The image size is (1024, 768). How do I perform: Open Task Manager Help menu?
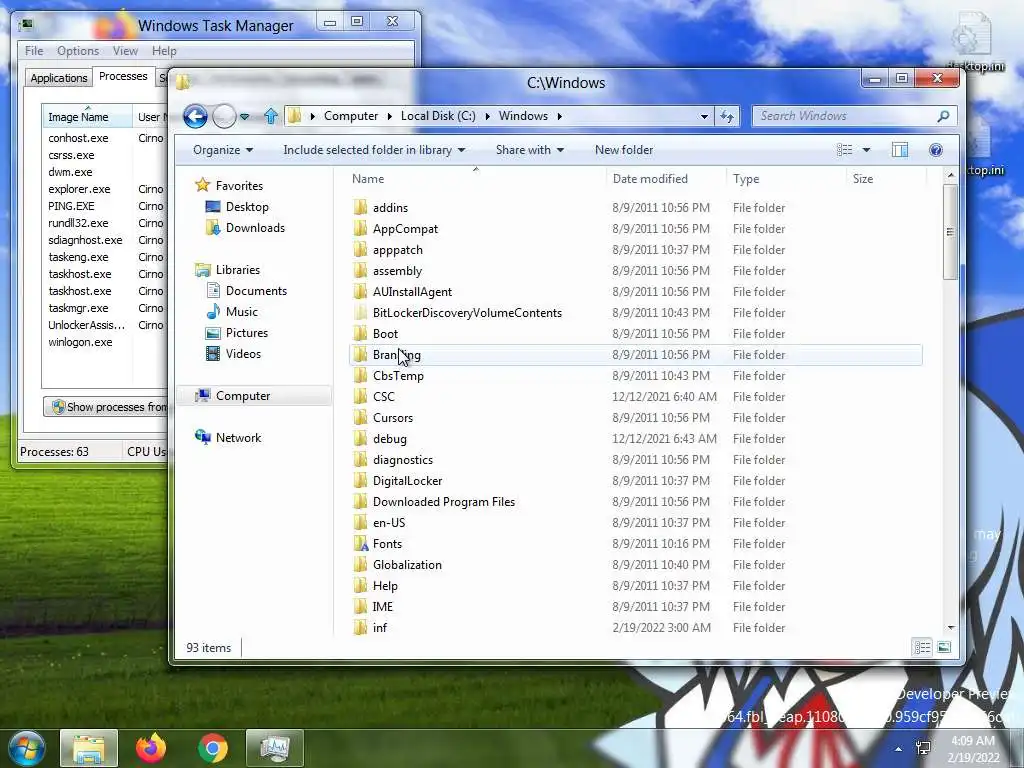(164, 51)
